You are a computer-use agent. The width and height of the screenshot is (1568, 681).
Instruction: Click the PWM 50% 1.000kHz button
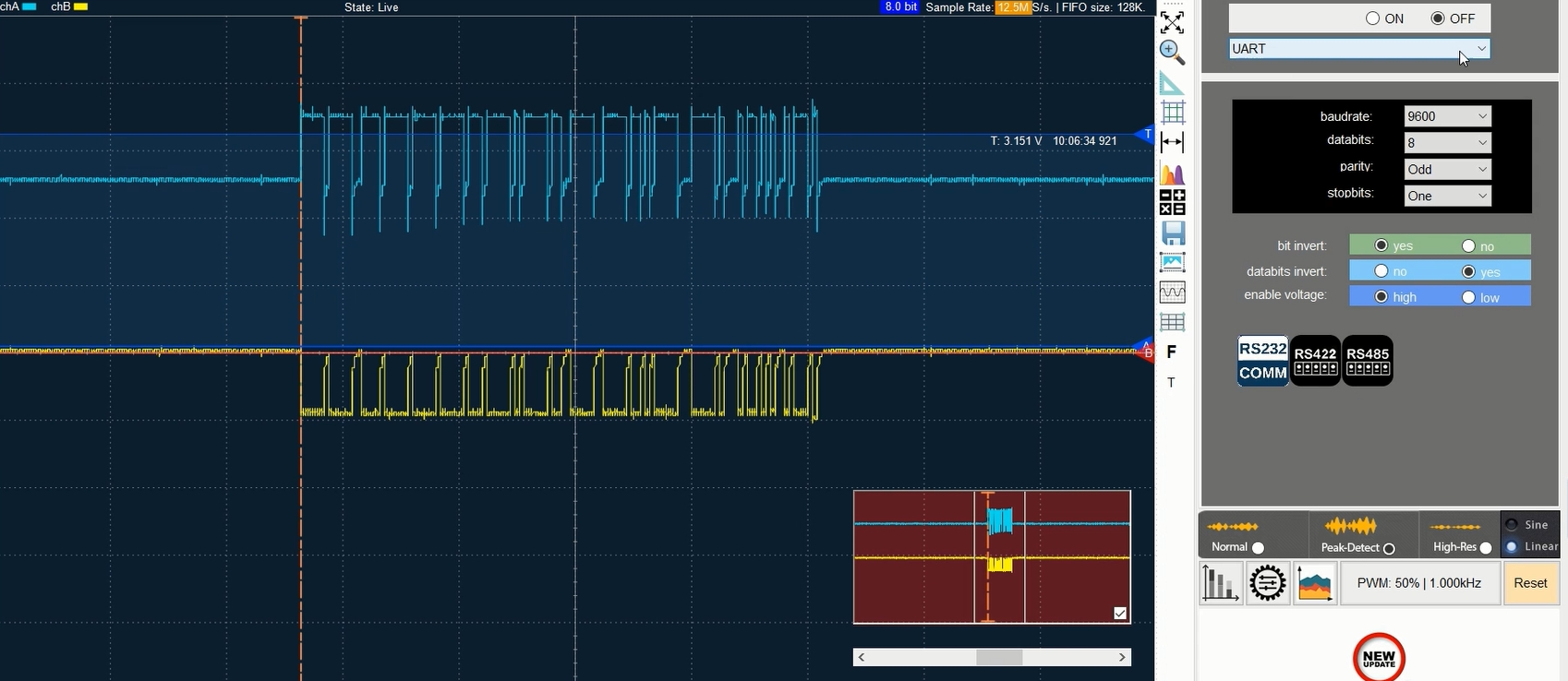[x=1419, y=583]
